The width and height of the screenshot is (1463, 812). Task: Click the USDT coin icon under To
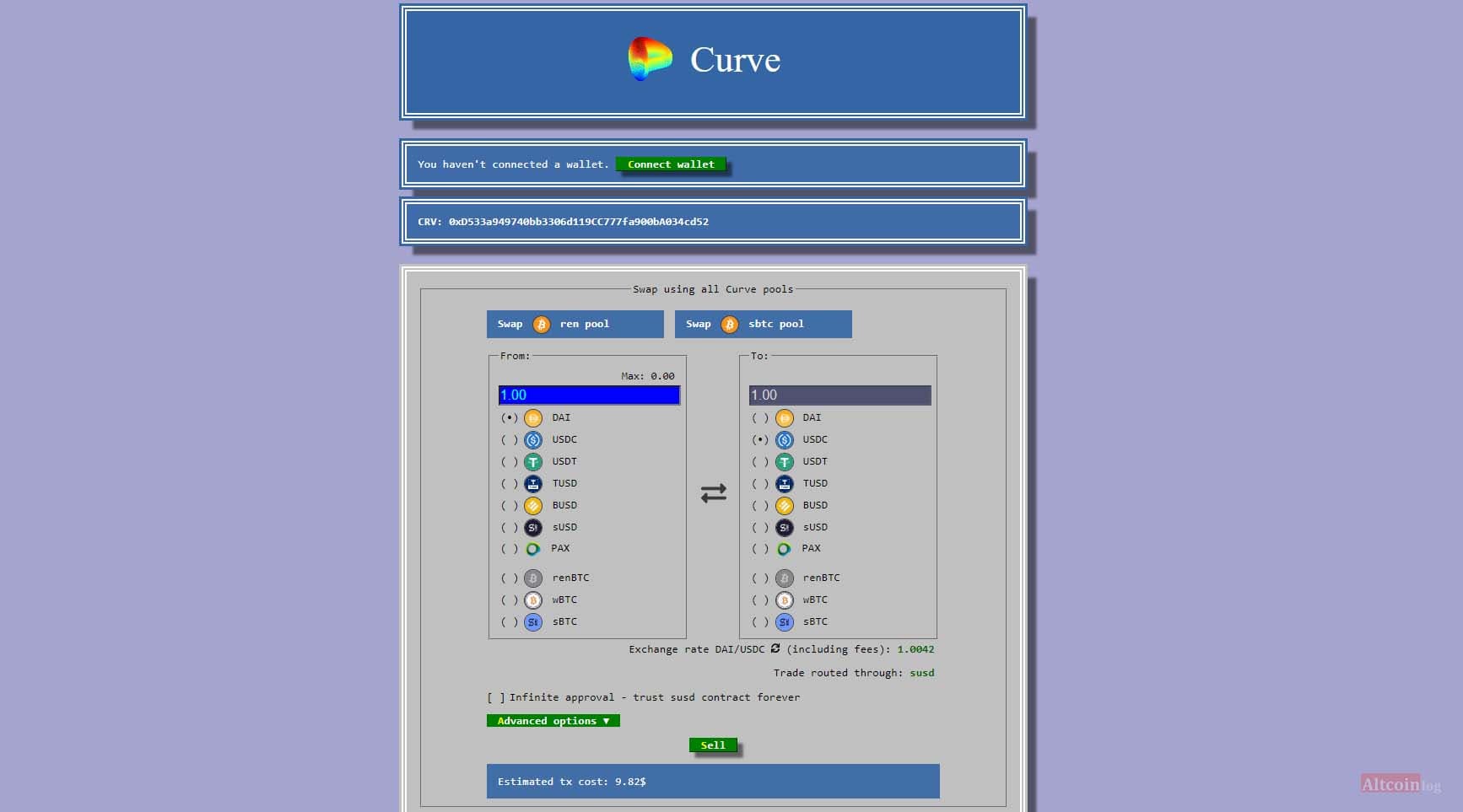[785, 462]
